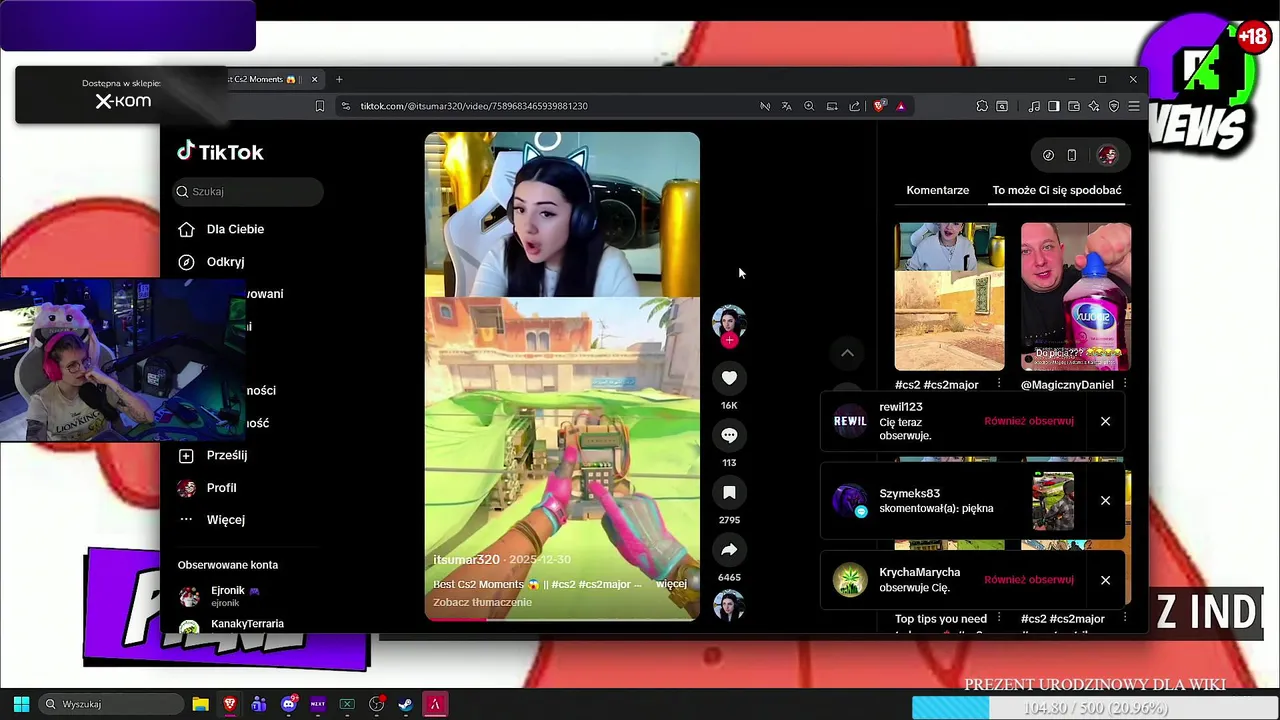Open the Leo AI sparkle icon
Viewport: 1280px width, 720px height.
(x=1094, y=106)
